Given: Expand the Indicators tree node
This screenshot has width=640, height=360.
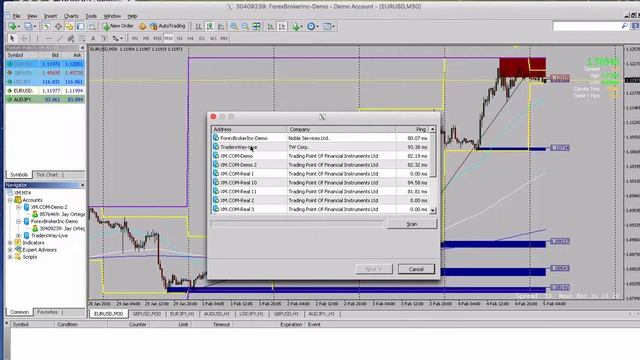Looking at the screenshot, I should click(10, 242).
